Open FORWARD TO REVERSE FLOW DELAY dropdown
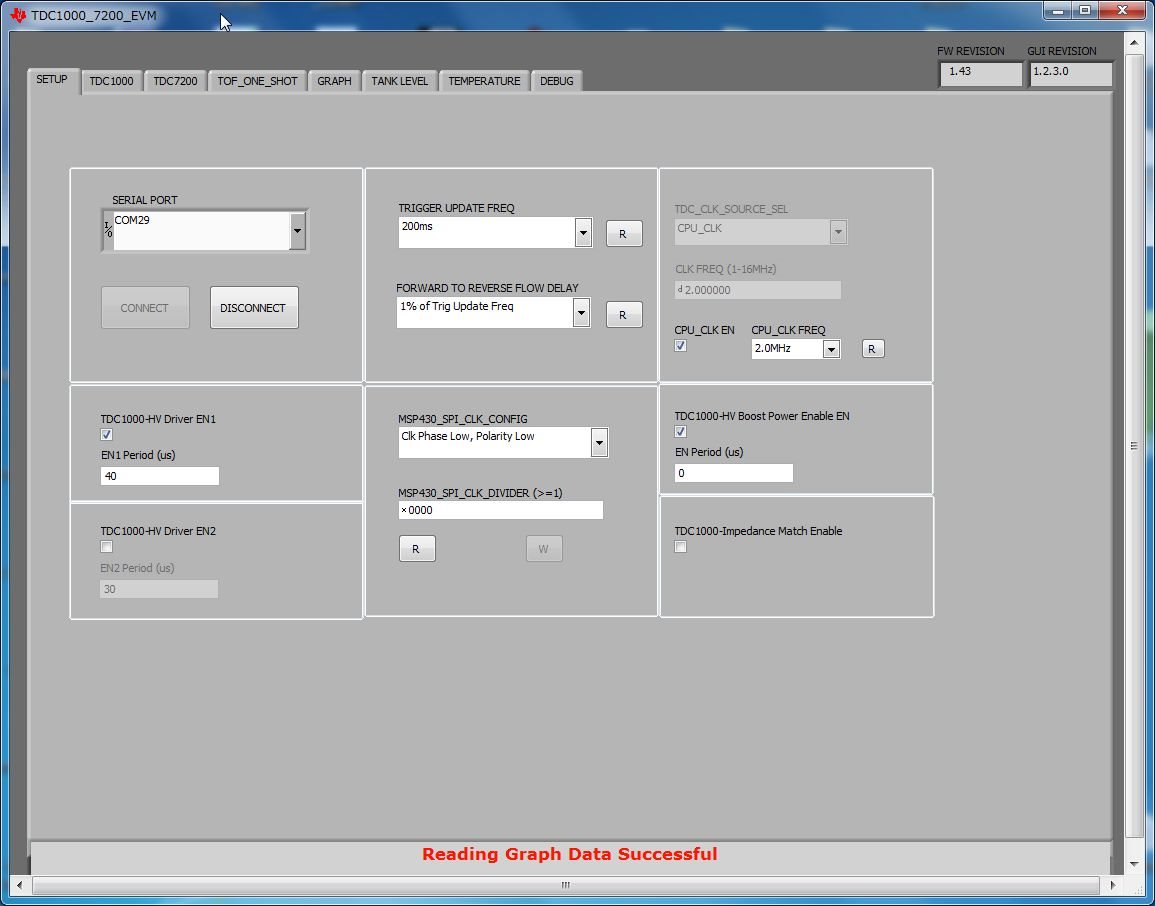This screenshot has width=1155, height=906. pos(581,313)
